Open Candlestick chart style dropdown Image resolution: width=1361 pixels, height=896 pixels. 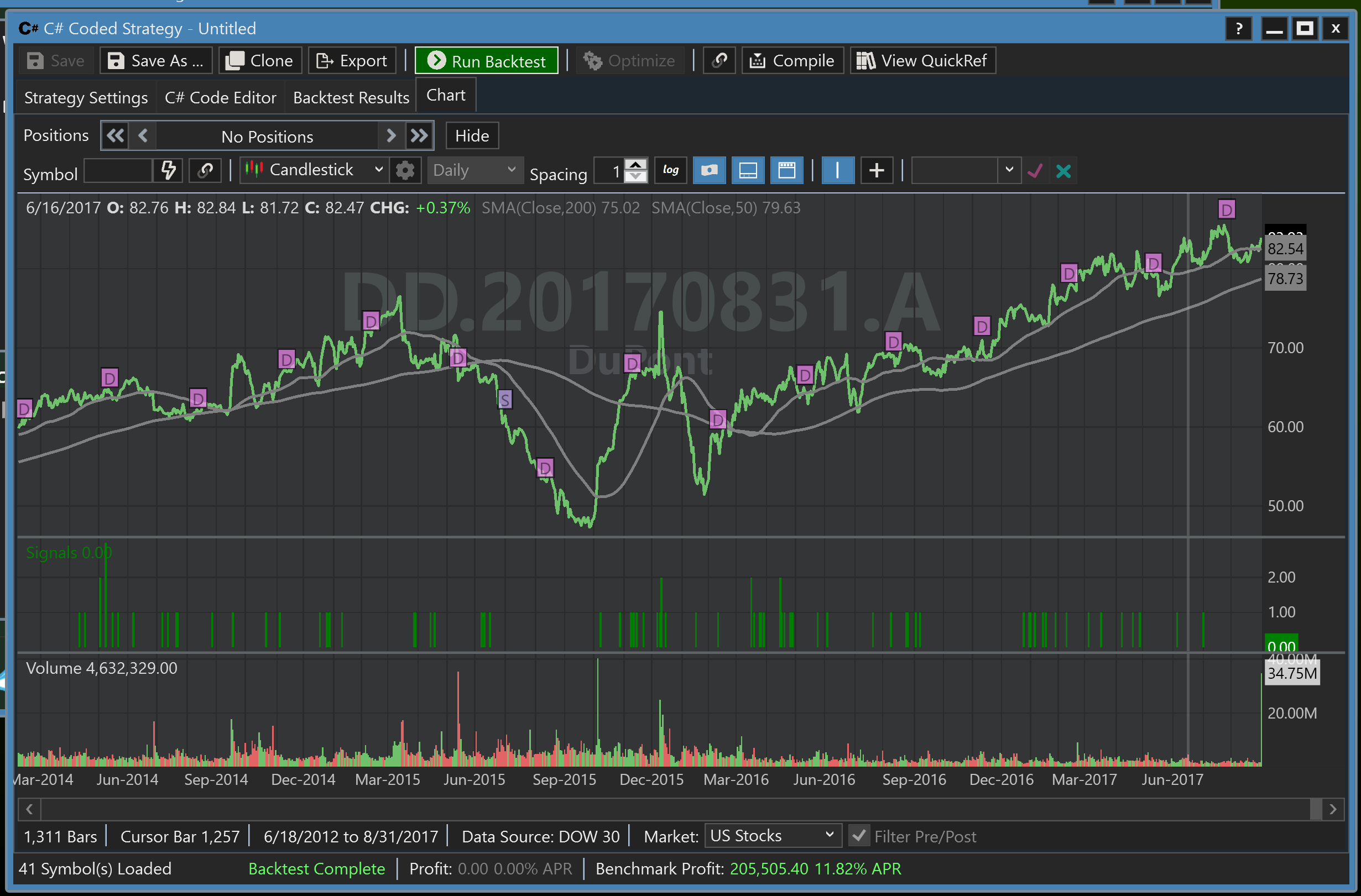coord(315,170)
